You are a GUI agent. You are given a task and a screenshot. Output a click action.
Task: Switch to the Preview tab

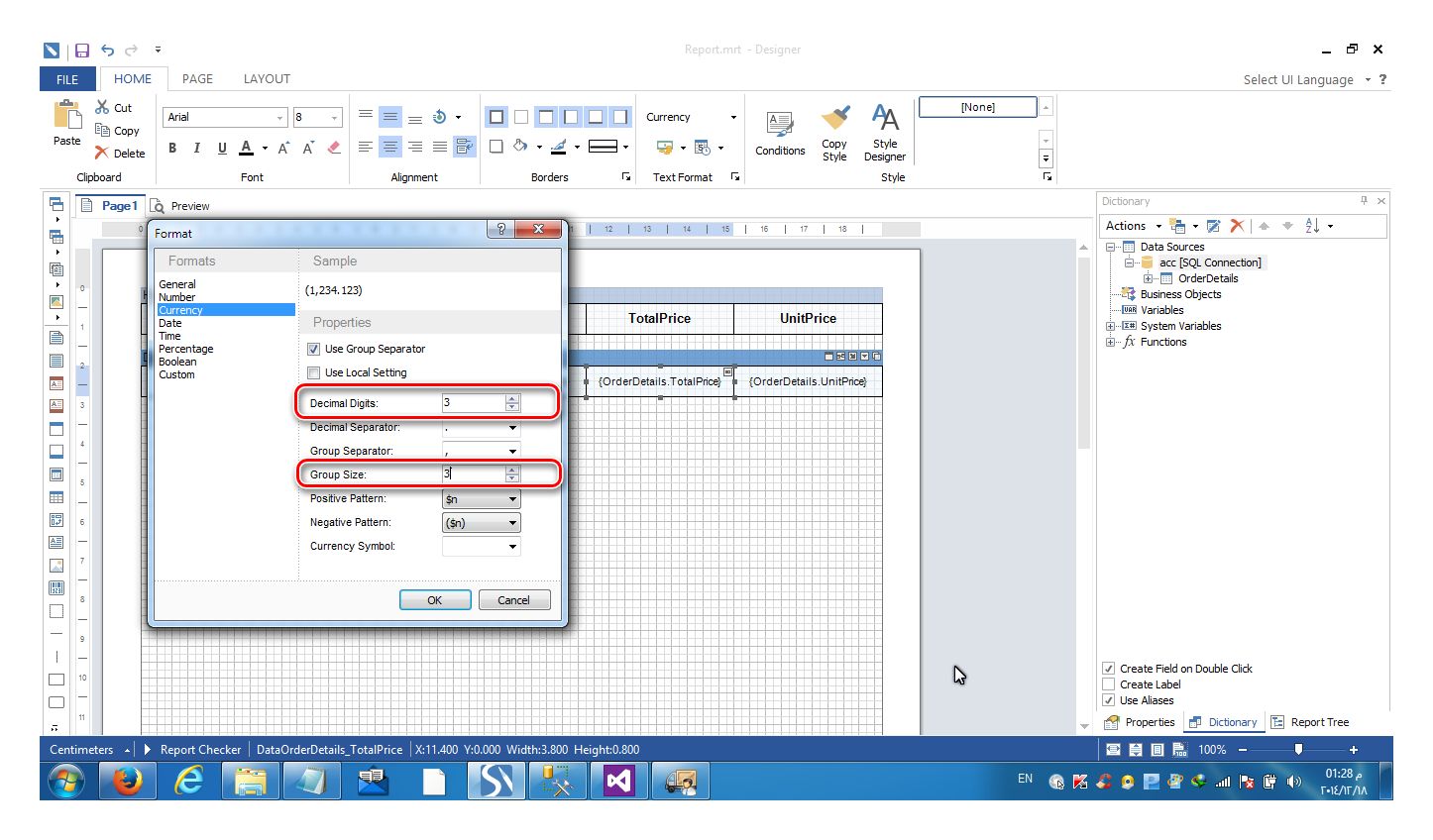180,206
